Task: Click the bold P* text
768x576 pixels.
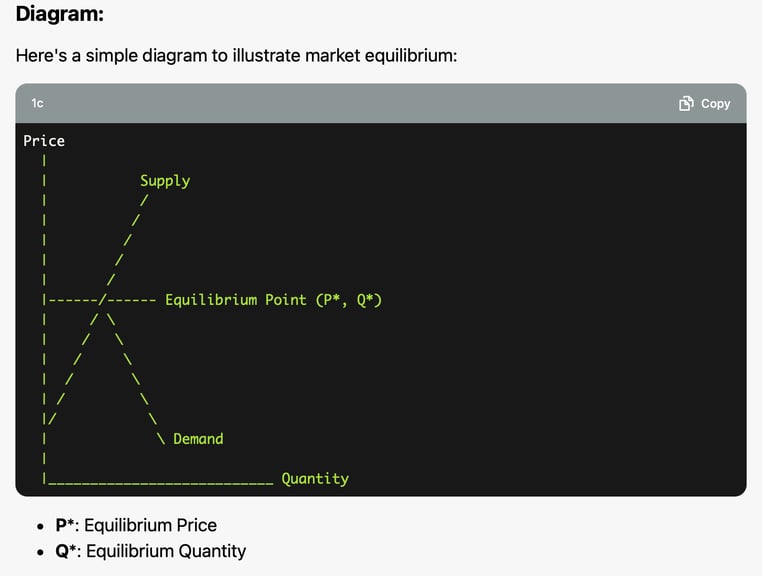Action: click(x=64, y=525)
